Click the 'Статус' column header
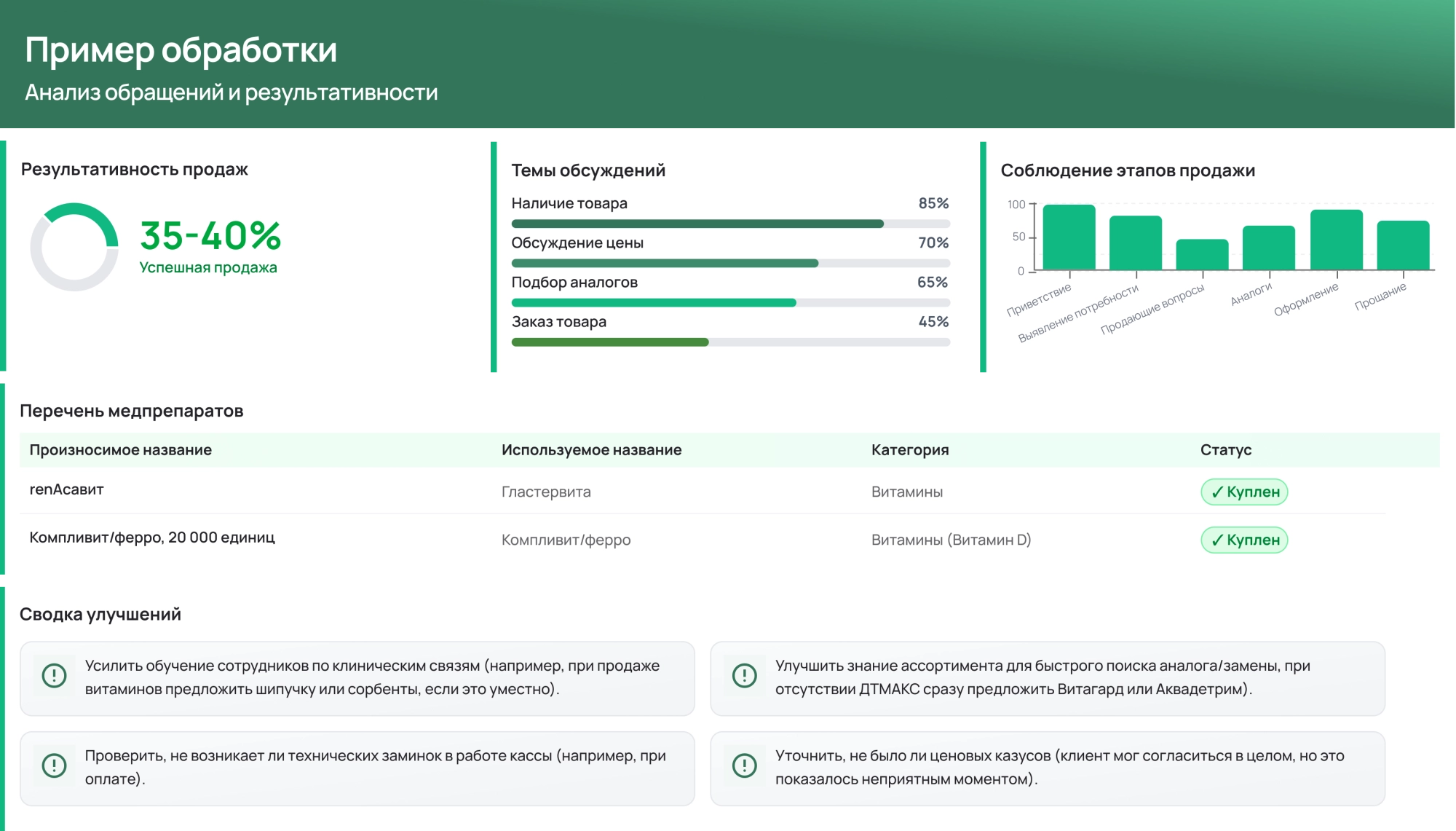Image resolution: width=1456 pixels, height=831 pixels. (x=1226, y=450)
